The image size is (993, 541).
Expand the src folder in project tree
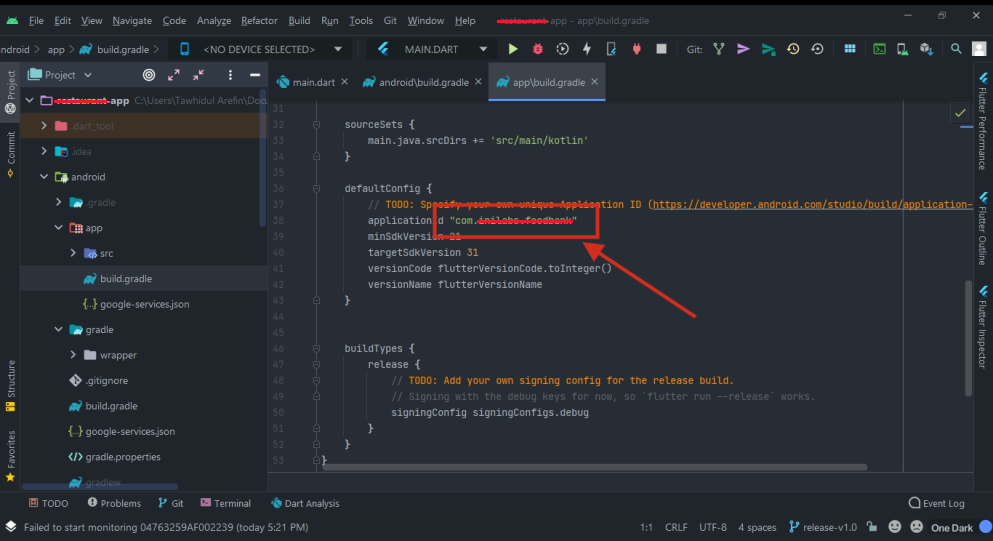pyautogui.click(x=75, y=254)
